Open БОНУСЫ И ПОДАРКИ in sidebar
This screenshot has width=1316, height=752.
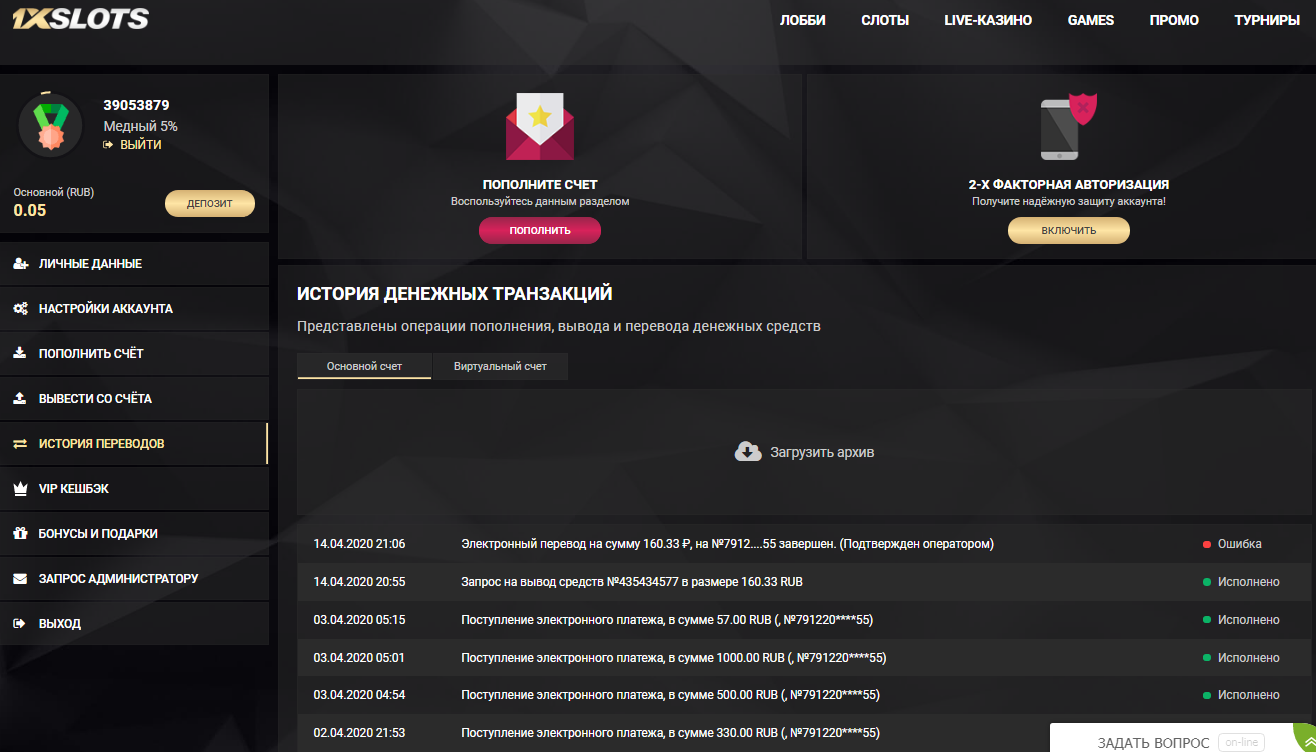tap(135, 534)
